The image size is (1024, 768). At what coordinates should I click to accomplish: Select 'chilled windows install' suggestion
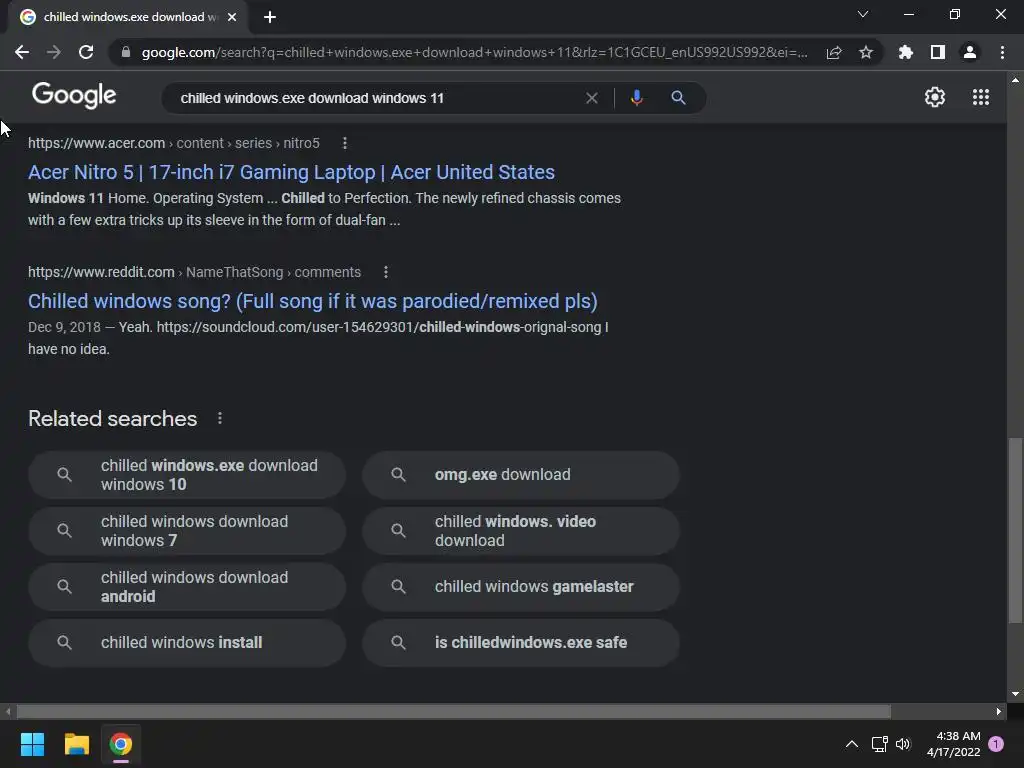point(187,643)
